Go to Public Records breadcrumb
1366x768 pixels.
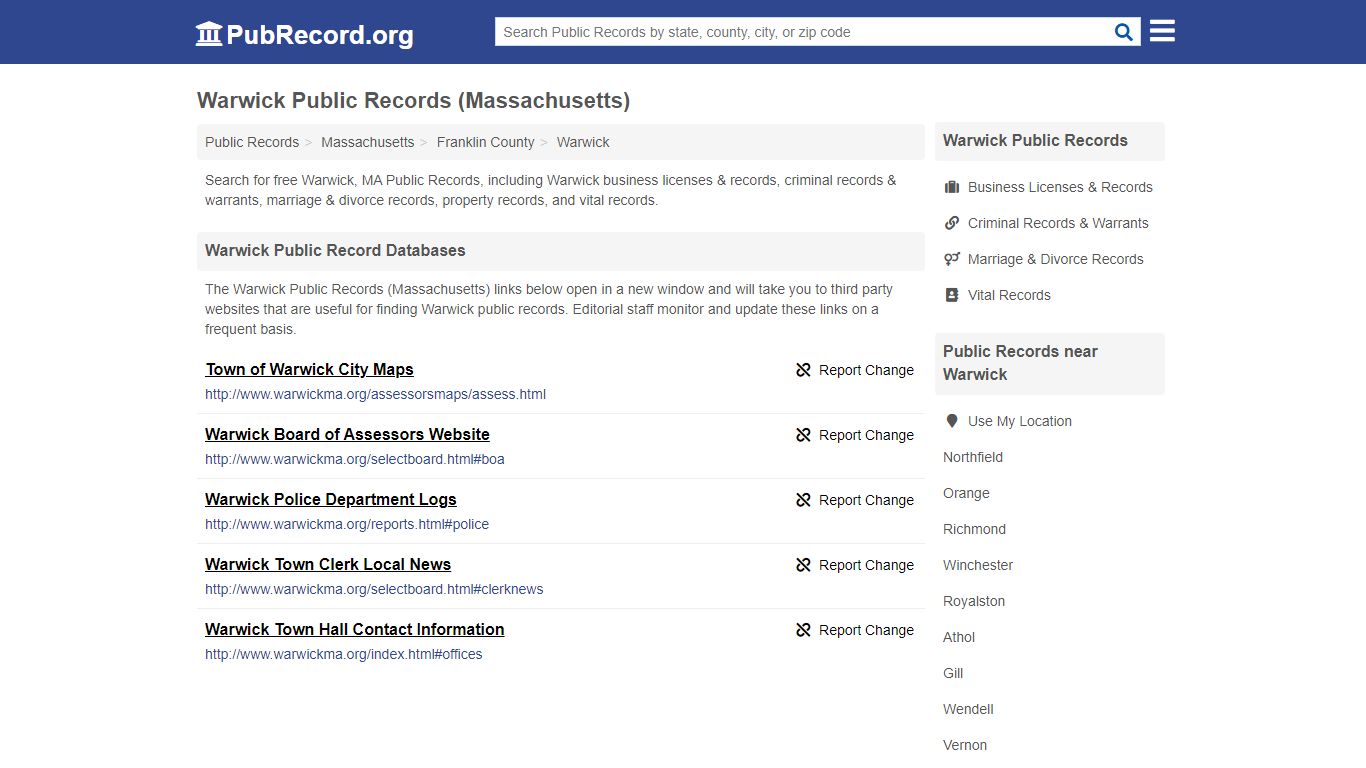tap(252, 142)
